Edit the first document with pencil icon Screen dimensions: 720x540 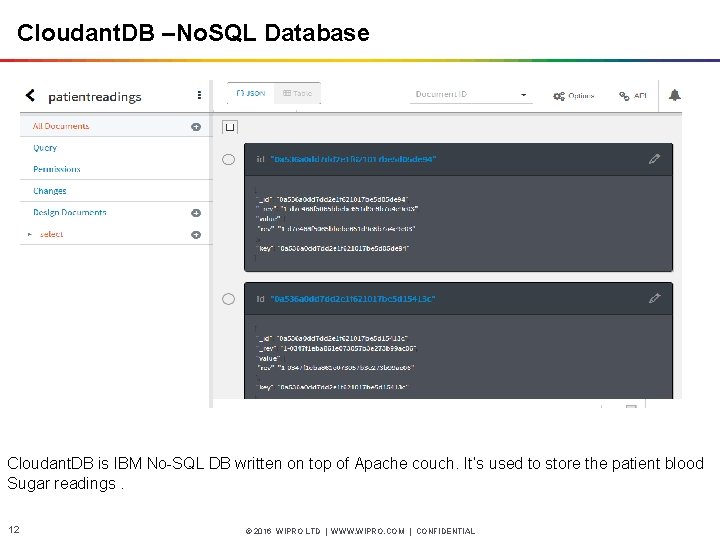click(654, 159)
